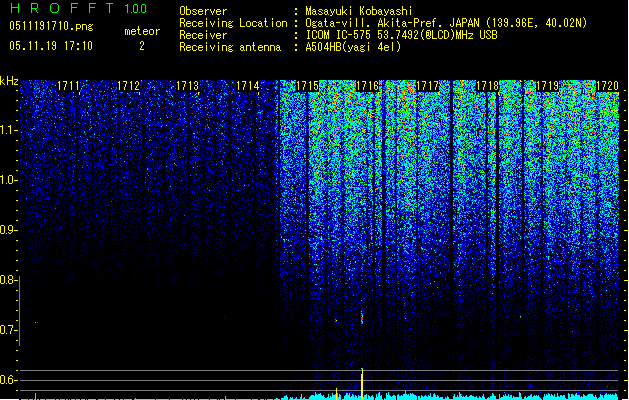Click the short yellow peak in the signal graph
This screenshot has width=629, height=400.
337,394
